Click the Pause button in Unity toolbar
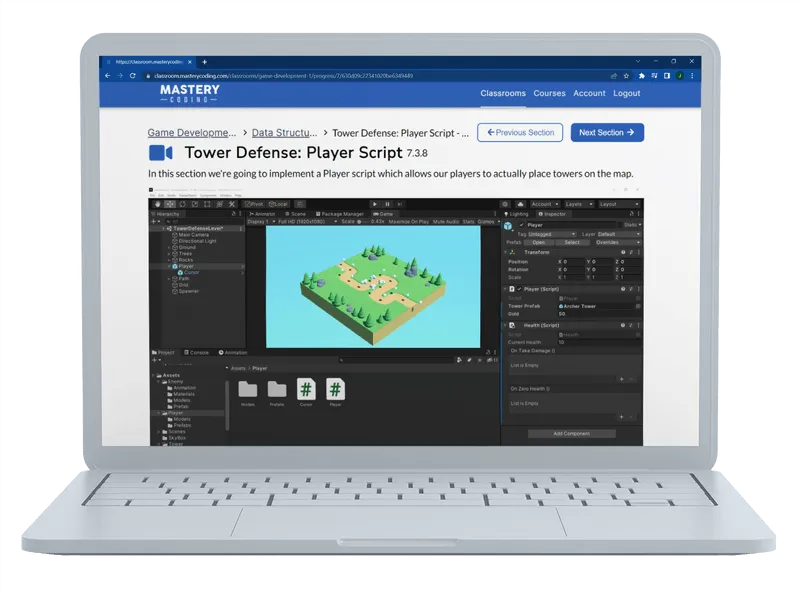The height and width of the screenshot is (592, 800). click(x=387, y=204)
